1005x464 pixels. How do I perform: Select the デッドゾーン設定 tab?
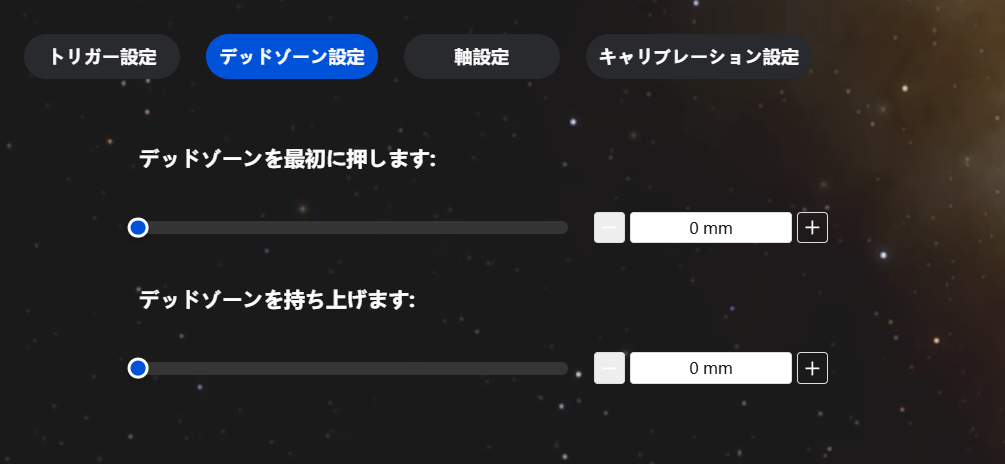(292, 57)
